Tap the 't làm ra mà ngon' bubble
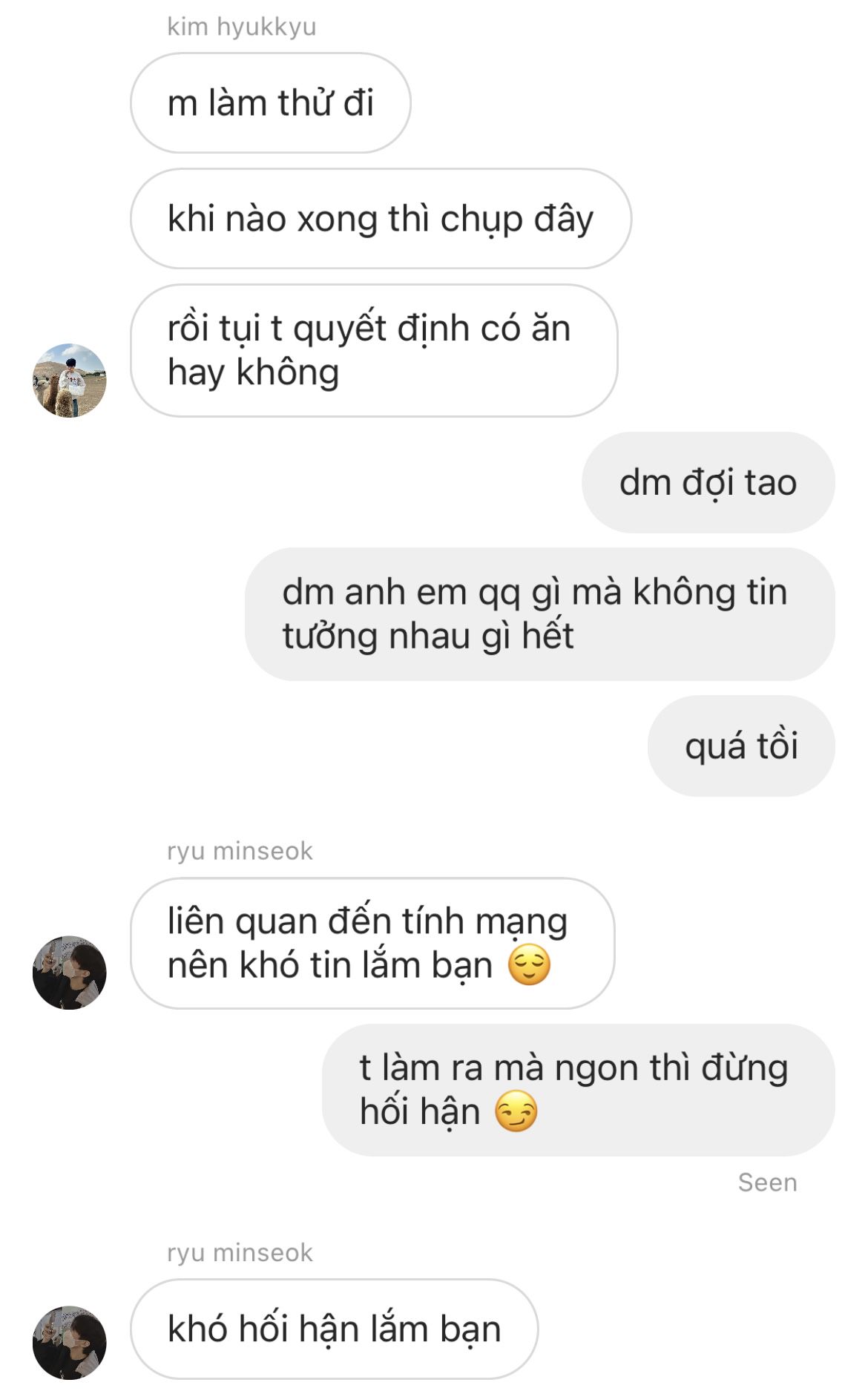The height and width of the screenshot is (1391, 868). pos(579,1090)
